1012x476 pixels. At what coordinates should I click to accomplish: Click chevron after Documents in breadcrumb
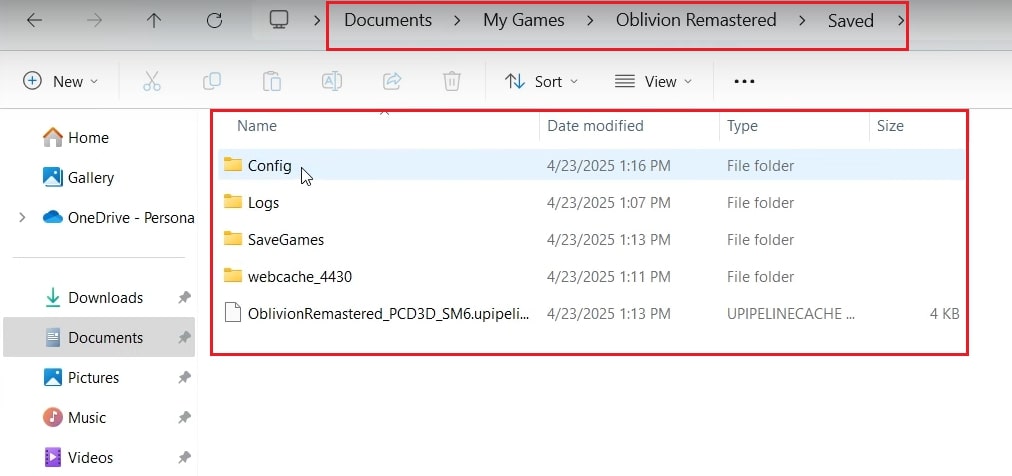click(457, 21)
